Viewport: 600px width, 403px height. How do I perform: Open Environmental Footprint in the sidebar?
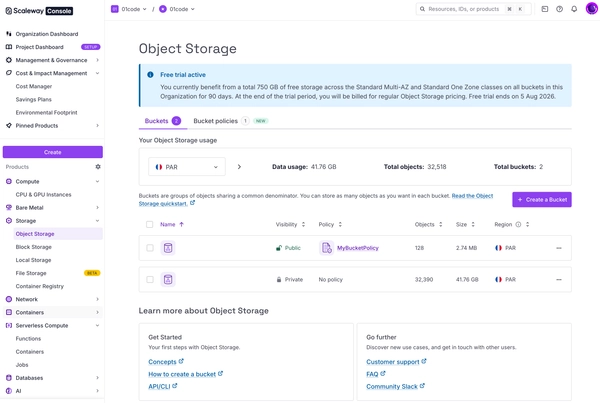(46, 112)
